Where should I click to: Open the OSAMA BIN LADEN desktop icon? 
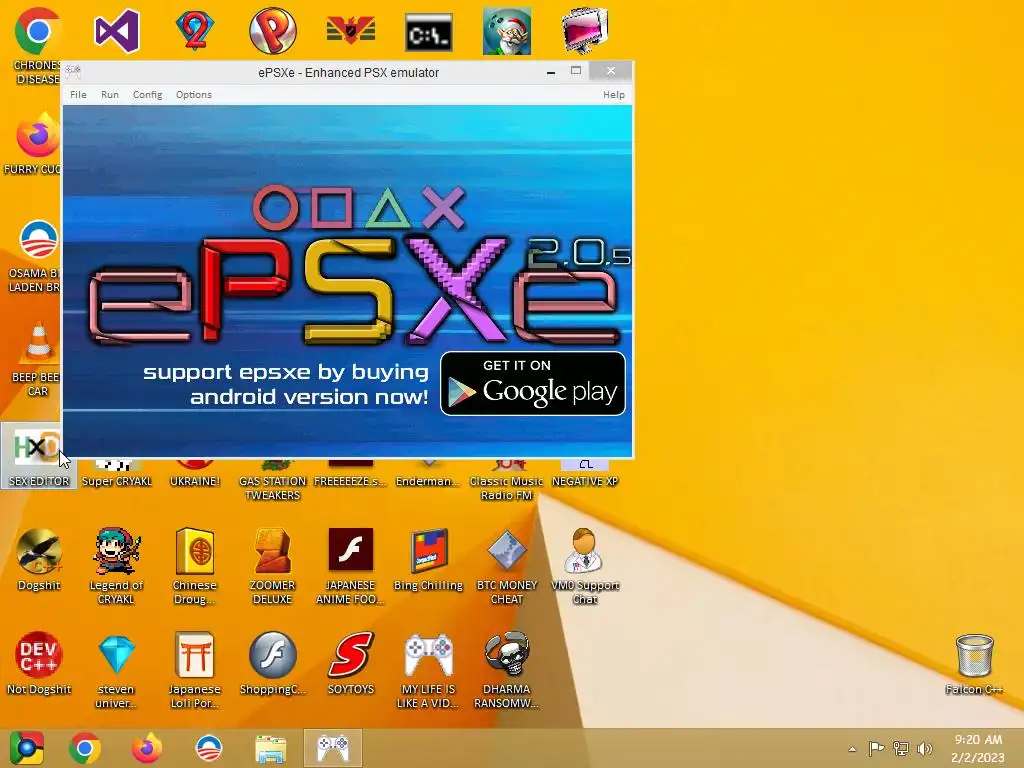coord(37,240)
